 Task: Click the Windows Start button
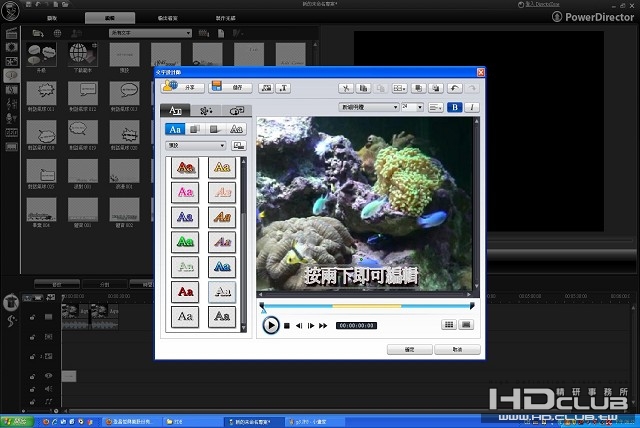tap(16, 421)
